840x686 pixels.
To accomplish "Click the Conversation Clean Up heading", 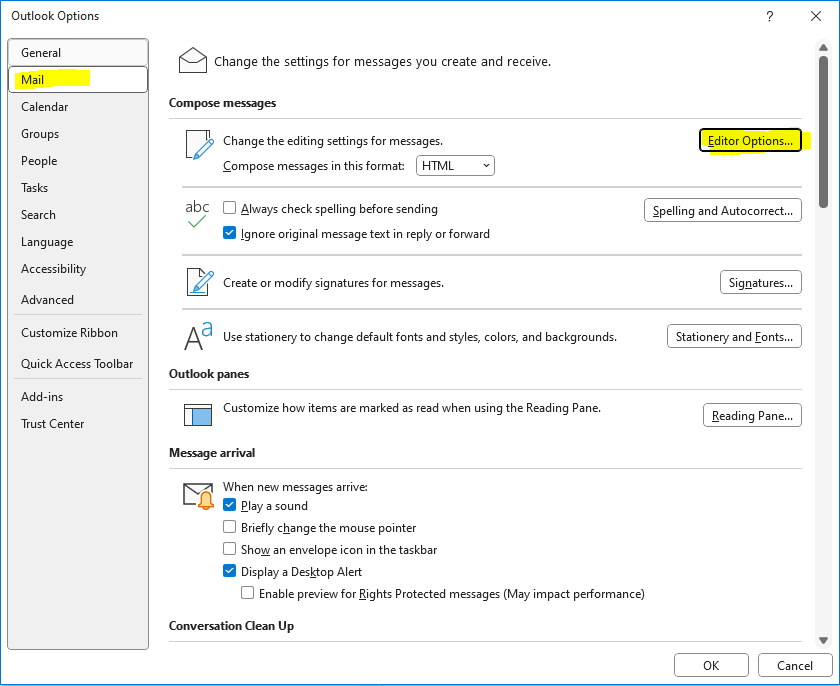I will (x=231, y=625).
